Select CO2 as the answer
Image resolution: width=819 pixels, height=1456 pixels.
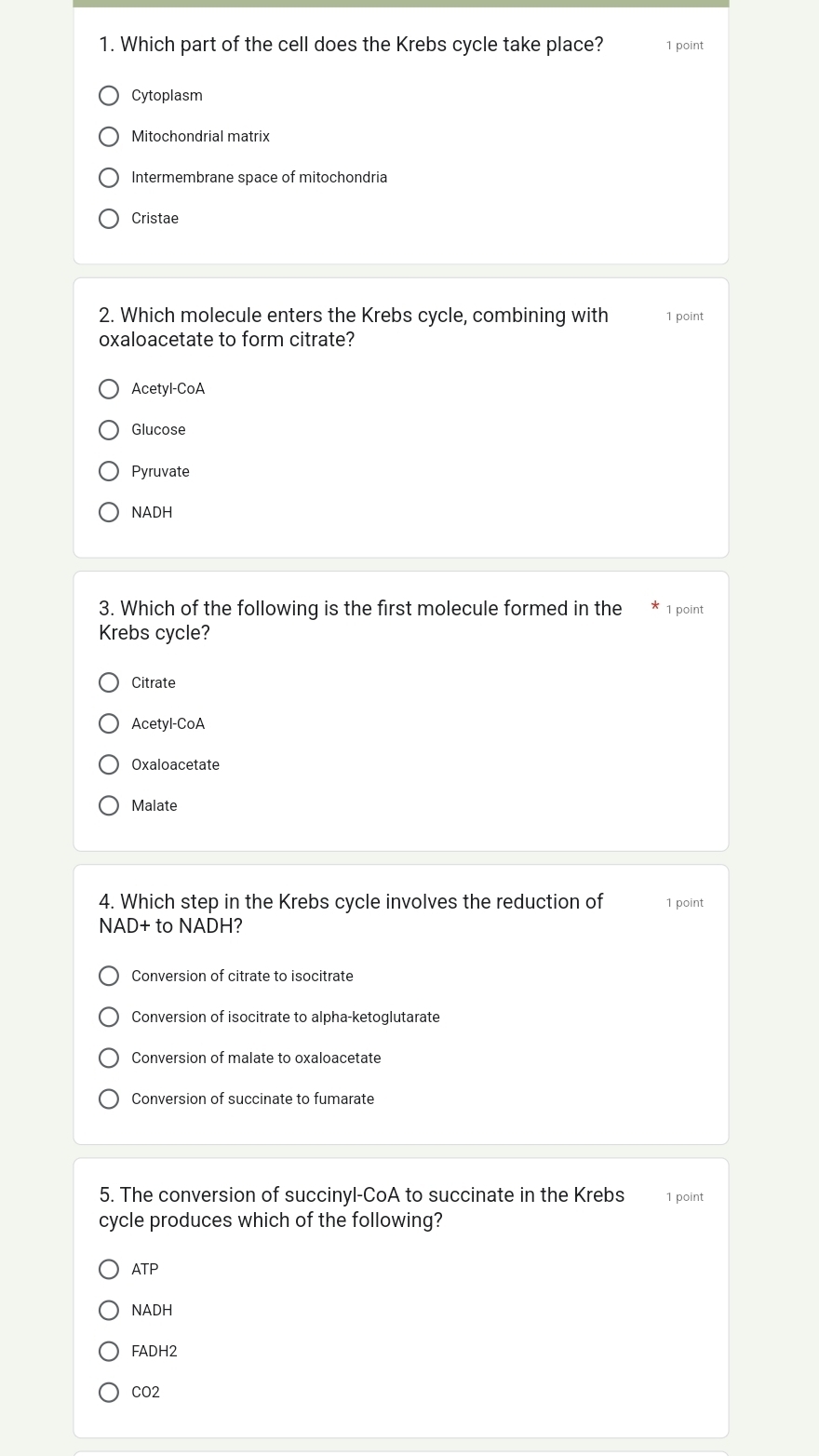click(x=109, y=1393)
